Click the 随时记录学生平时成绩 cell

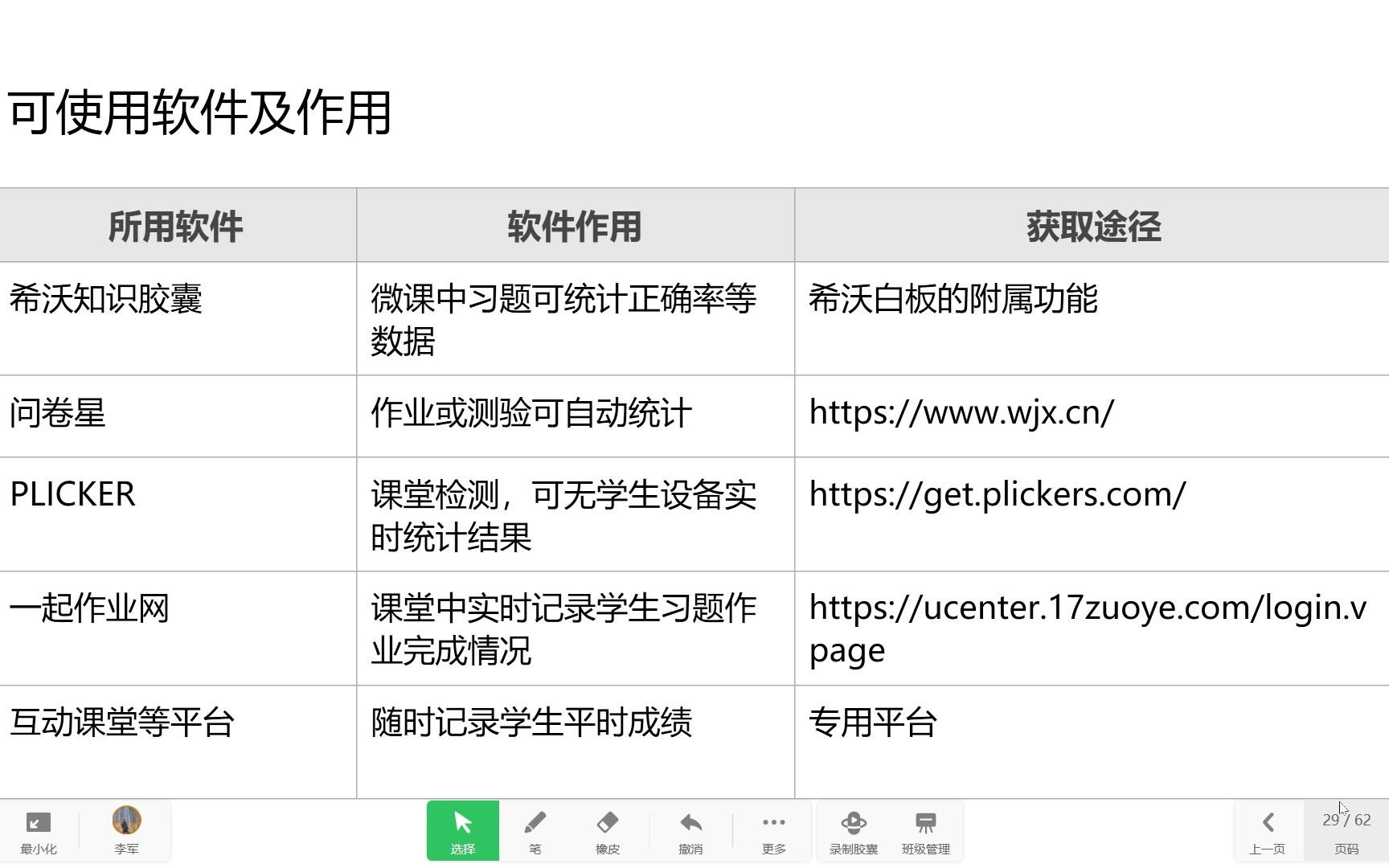(576, 742)
